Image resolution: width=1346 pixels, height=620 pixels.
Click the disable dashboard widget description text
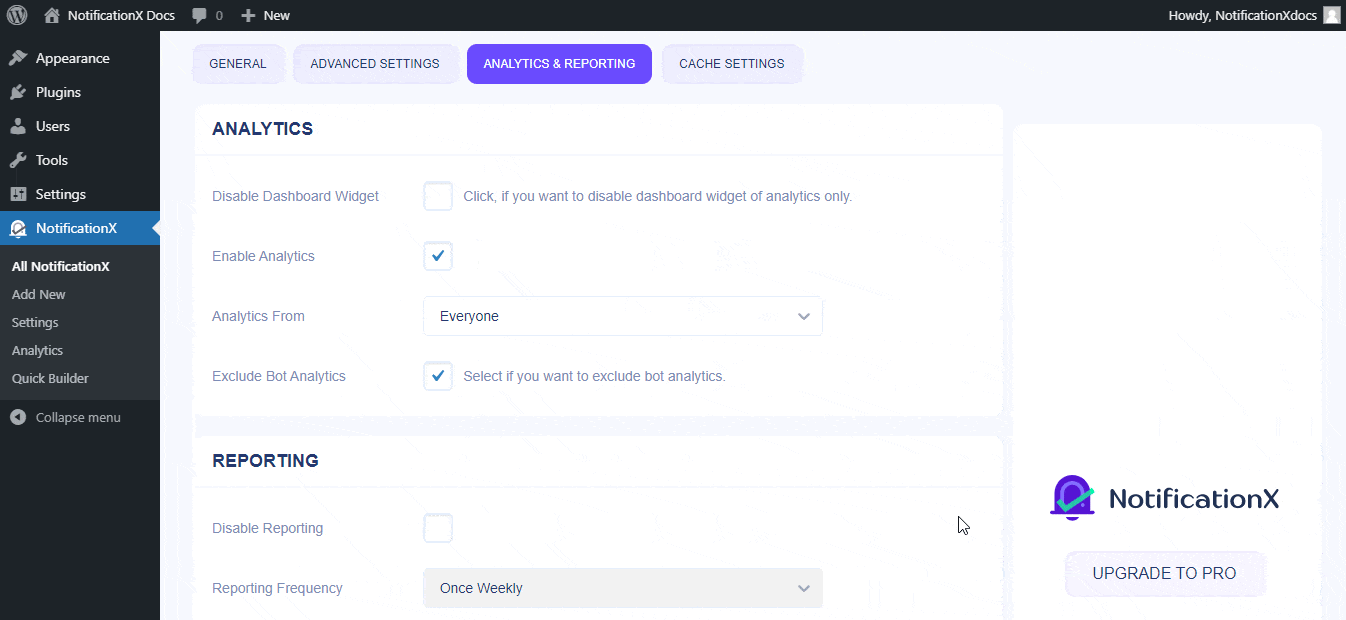click(x=658, y=196)
